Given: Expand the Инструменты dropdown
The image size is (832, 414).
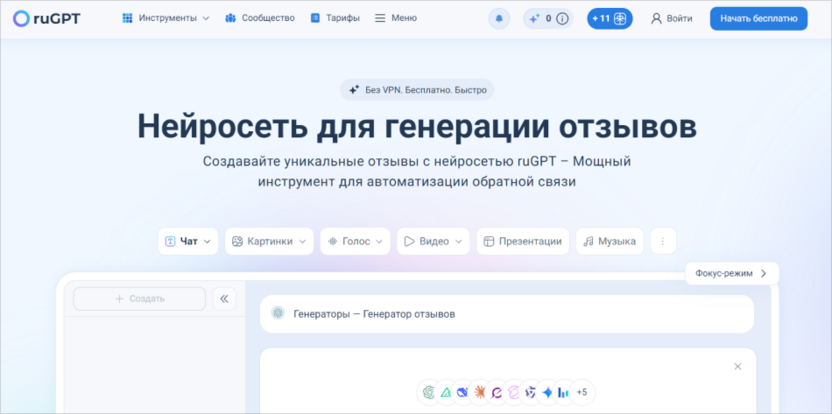Looking at the screenshot, I should [166, 18].
